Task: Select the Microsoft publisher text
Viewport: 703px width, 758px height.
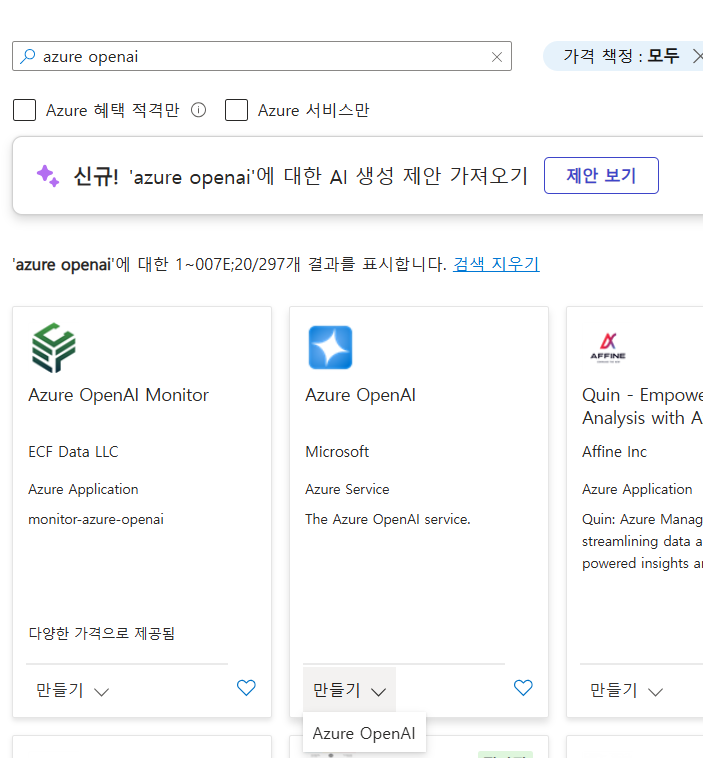Action: [x=337, y=452]
